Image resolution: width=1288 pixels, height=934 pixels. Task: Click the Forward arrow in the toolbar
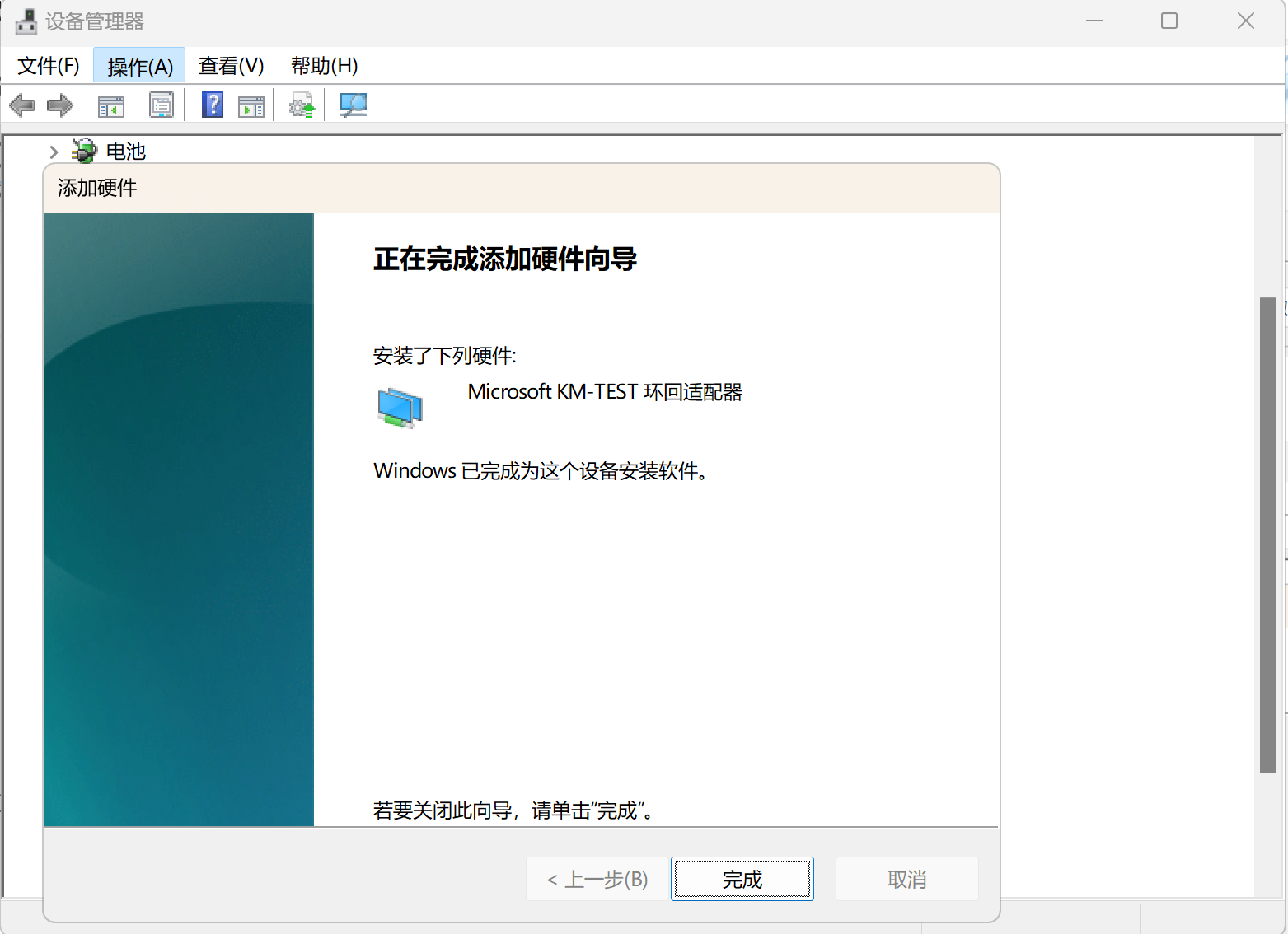click(60, 105)
